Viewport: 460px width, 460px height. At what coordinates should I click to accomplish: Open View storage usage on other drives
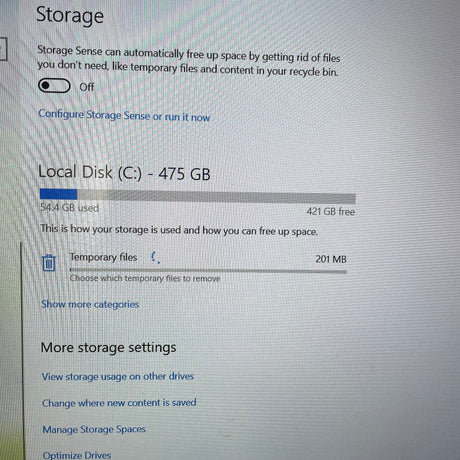tap(118, 376)
